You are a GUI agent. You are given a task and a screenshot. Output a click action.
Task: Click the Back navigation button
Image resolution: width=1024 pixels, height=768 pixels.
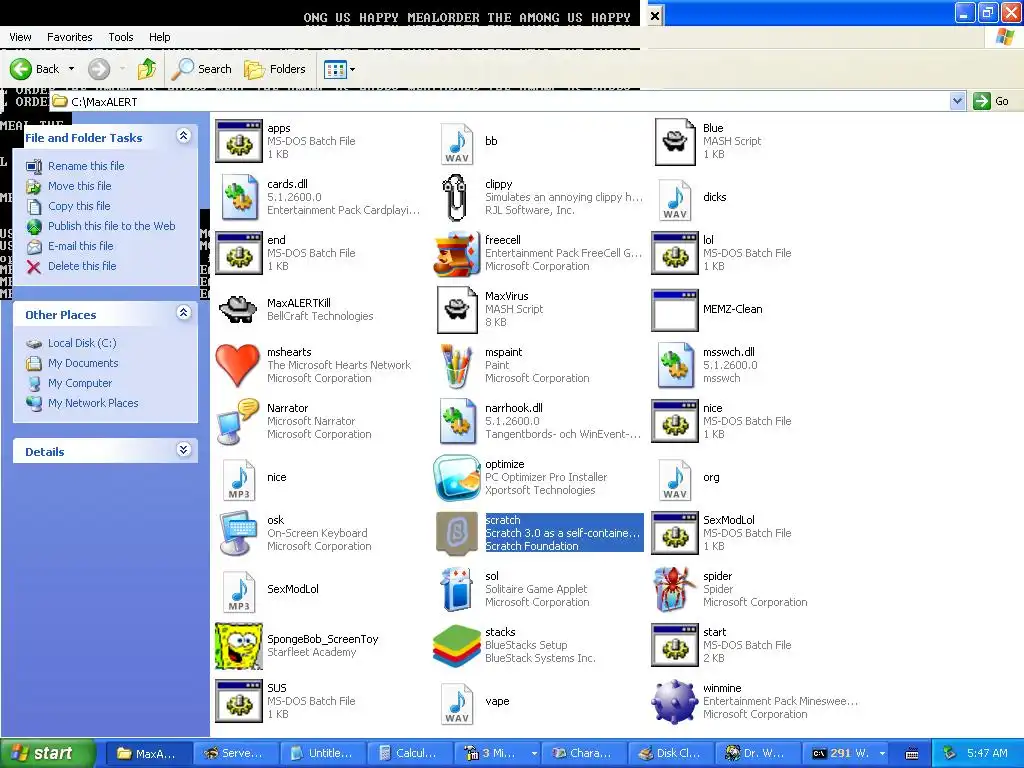[35, 69]
